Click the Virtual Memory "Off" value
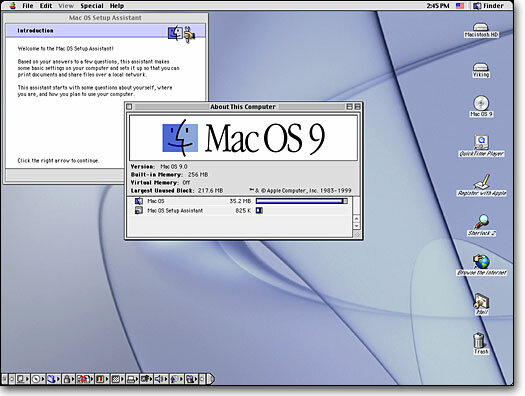The width and height of the screenshot is (525, 396). click(186, 182)
